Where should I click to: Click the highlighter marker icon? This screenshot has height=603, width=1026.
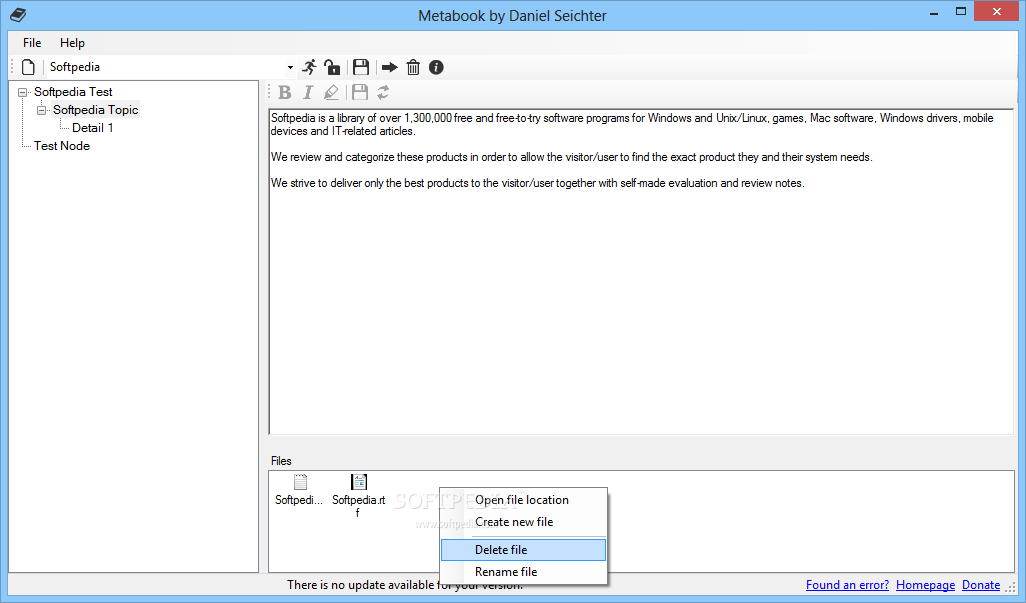(x=332, y=92)
